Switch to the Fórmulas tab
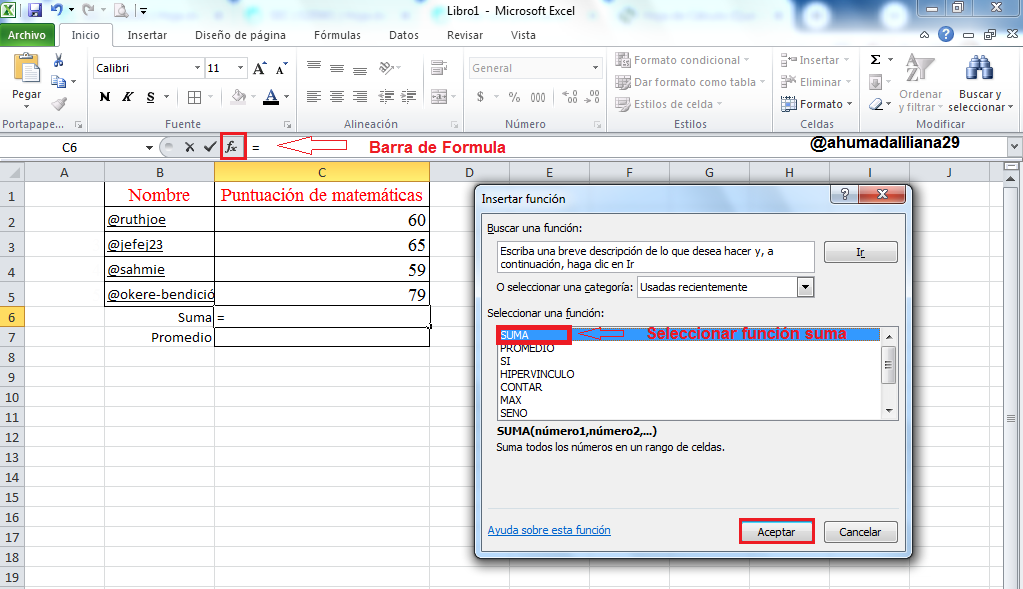 point(337,35)
